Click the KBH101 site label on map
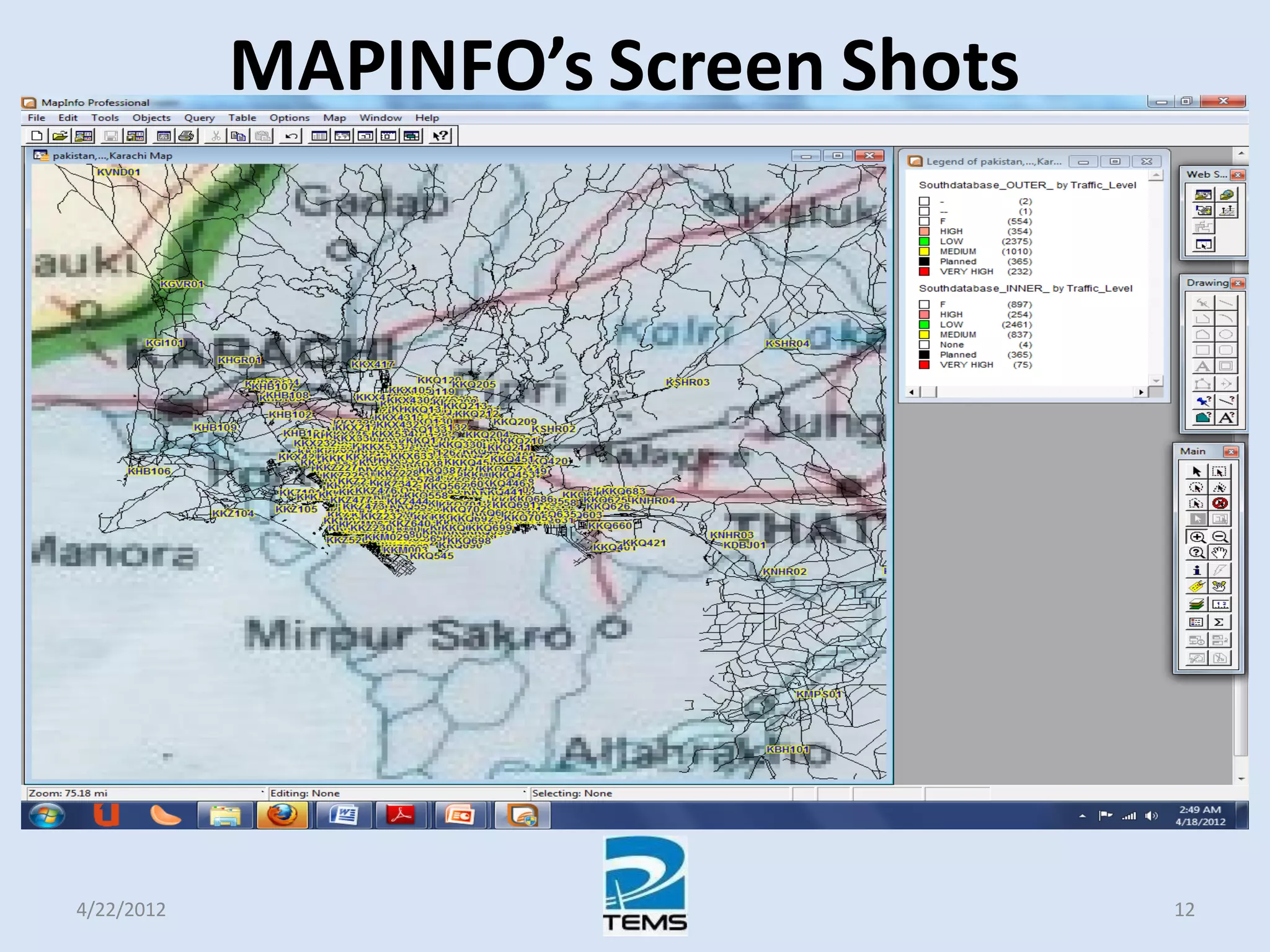The image size is (1270, 952). pos(788,749)
